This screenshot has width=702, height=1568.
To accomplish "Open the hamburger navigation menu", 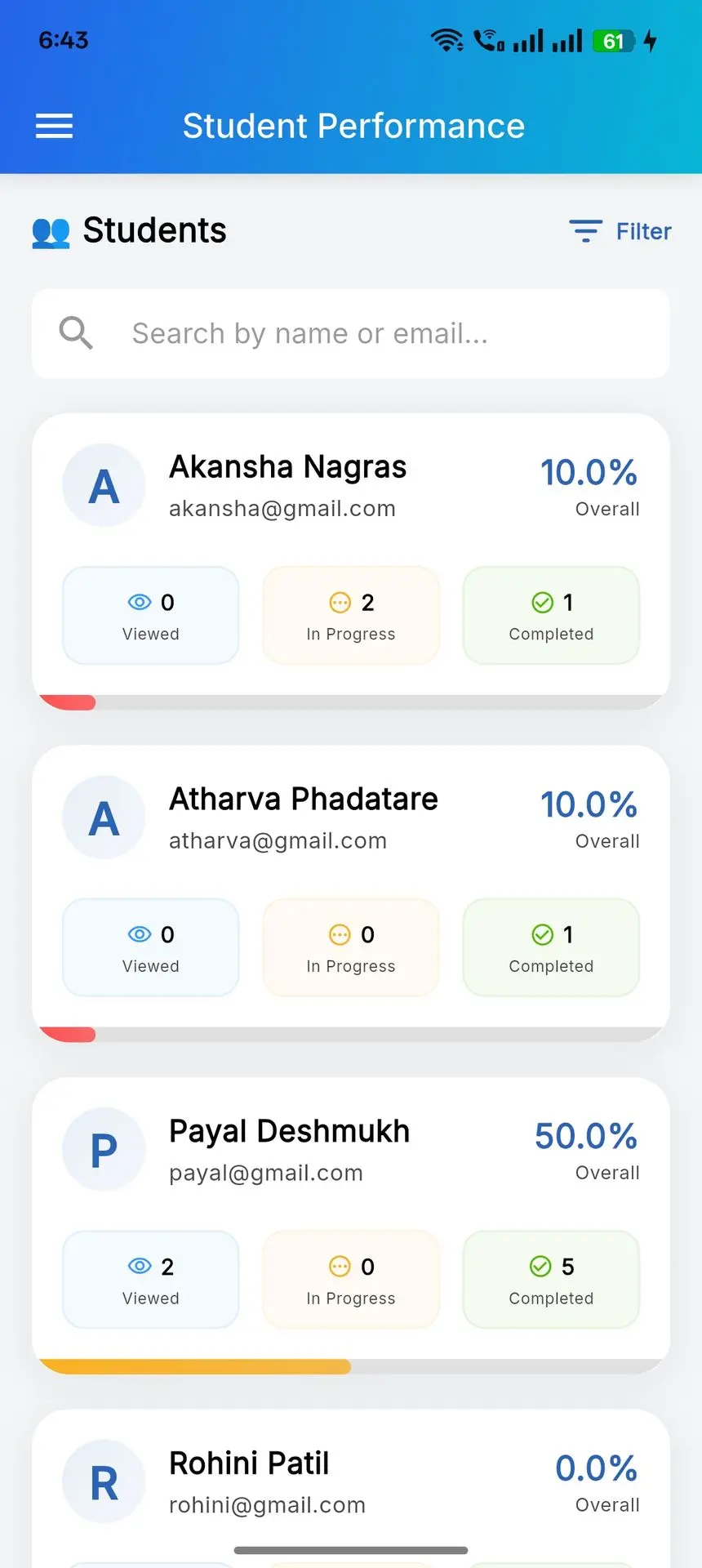I will (x=54, y=126).
